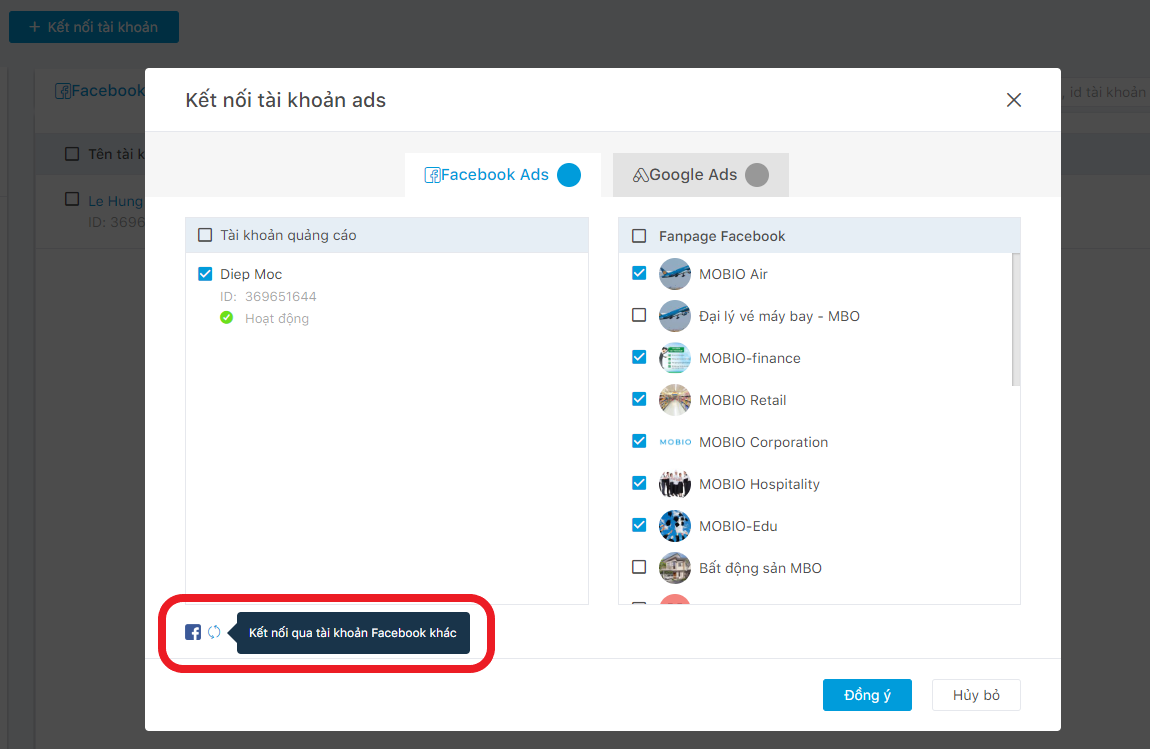
Task: Click the MOBIO Corporation label
Action: point(763,442)
